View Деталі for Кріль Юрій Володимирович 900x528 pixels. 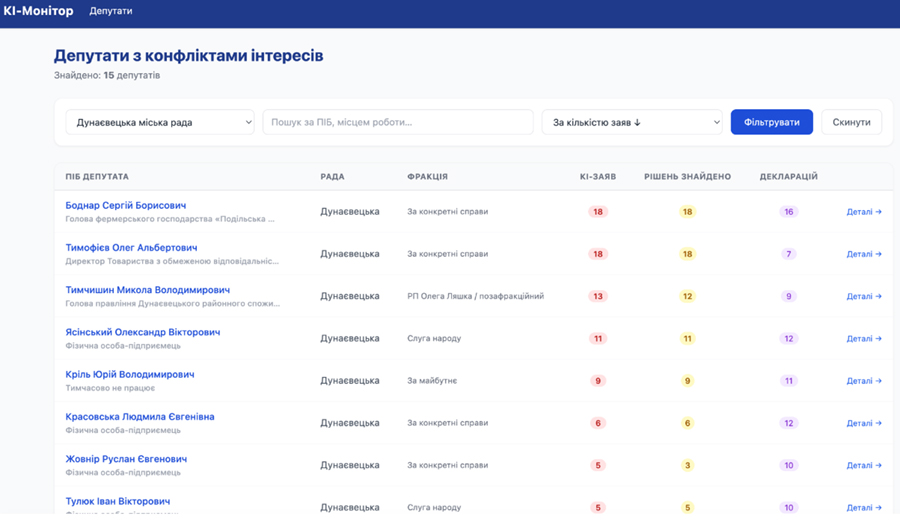coord(864,381)
